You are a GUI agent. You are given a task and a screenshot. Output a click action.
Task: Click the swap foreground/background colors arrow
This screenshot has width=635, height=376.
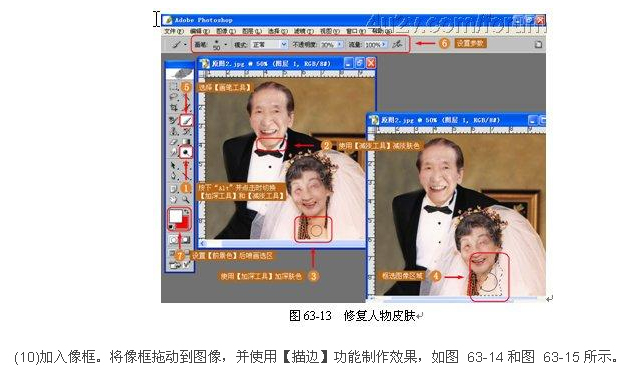point(188,211)
